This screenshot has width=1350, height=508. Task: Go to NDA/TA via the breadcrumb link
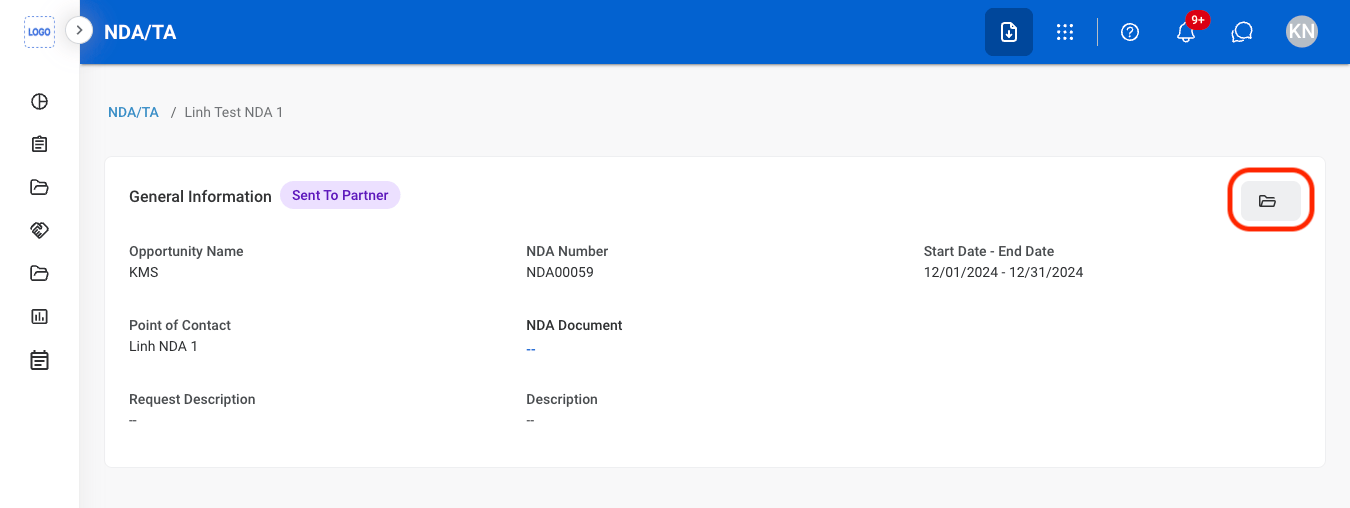pyautogui.click(x=133, y=112)
